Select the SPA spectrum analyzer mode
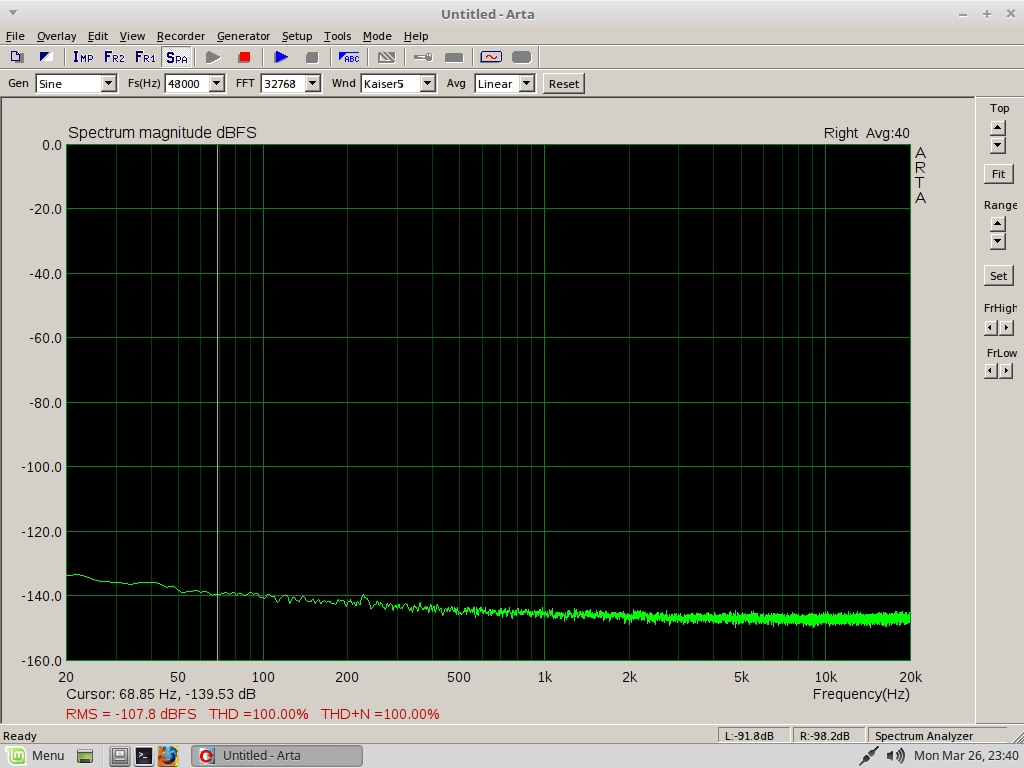 pos(176,57)
